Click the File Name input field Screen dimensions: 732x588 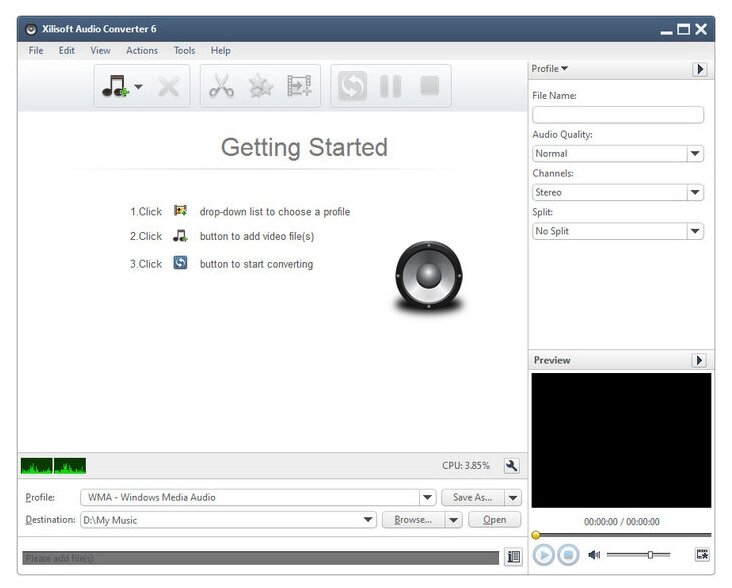point(618,115)
